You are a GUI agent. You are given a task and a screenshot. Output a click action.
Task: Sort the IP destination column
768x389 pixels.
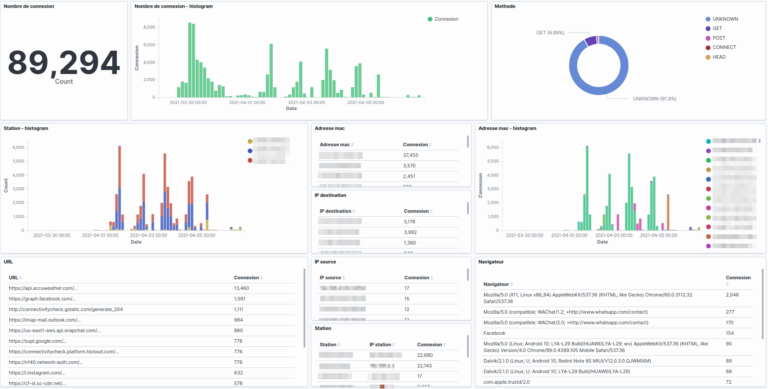(337, 211)
